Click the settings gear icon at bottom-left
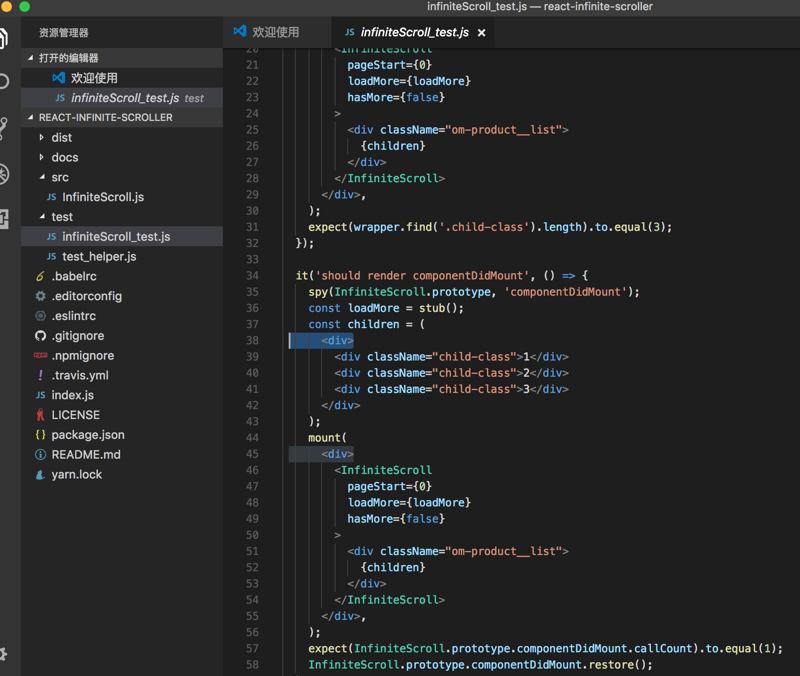The image size is (800, 676). pyautogui.click(x=4, y=654)
